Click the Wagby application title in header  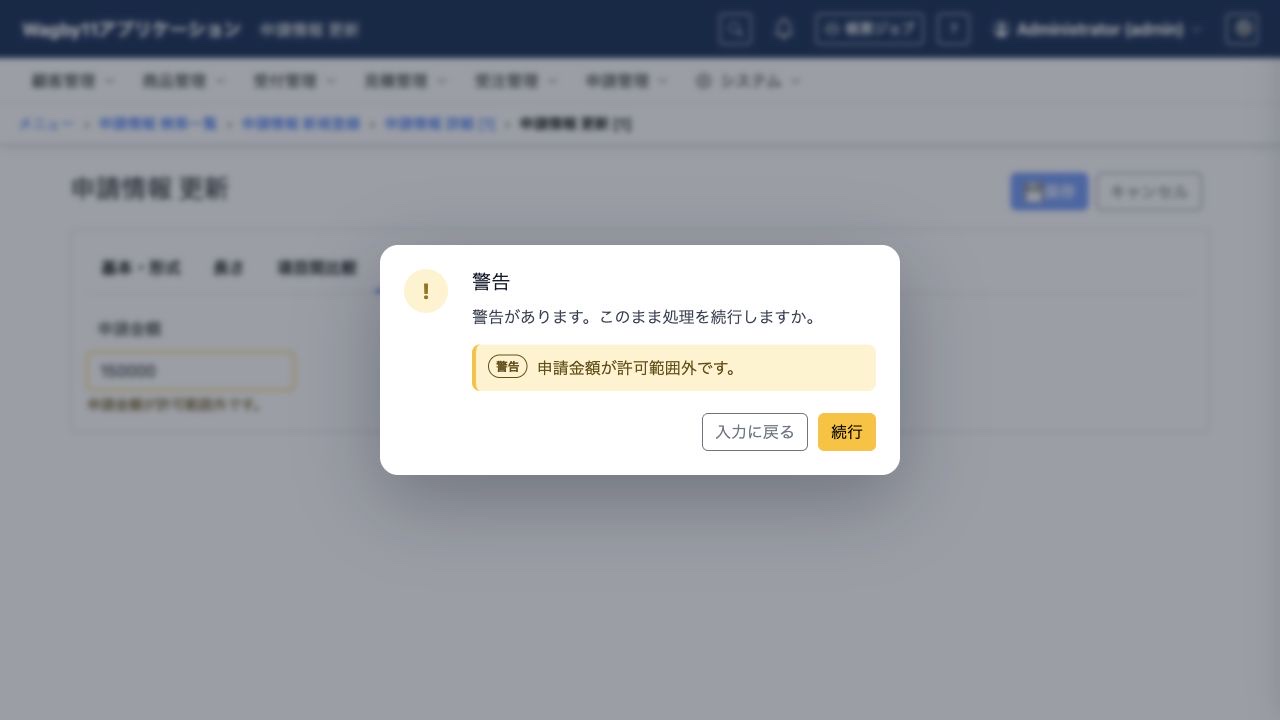tap(132, 30)
